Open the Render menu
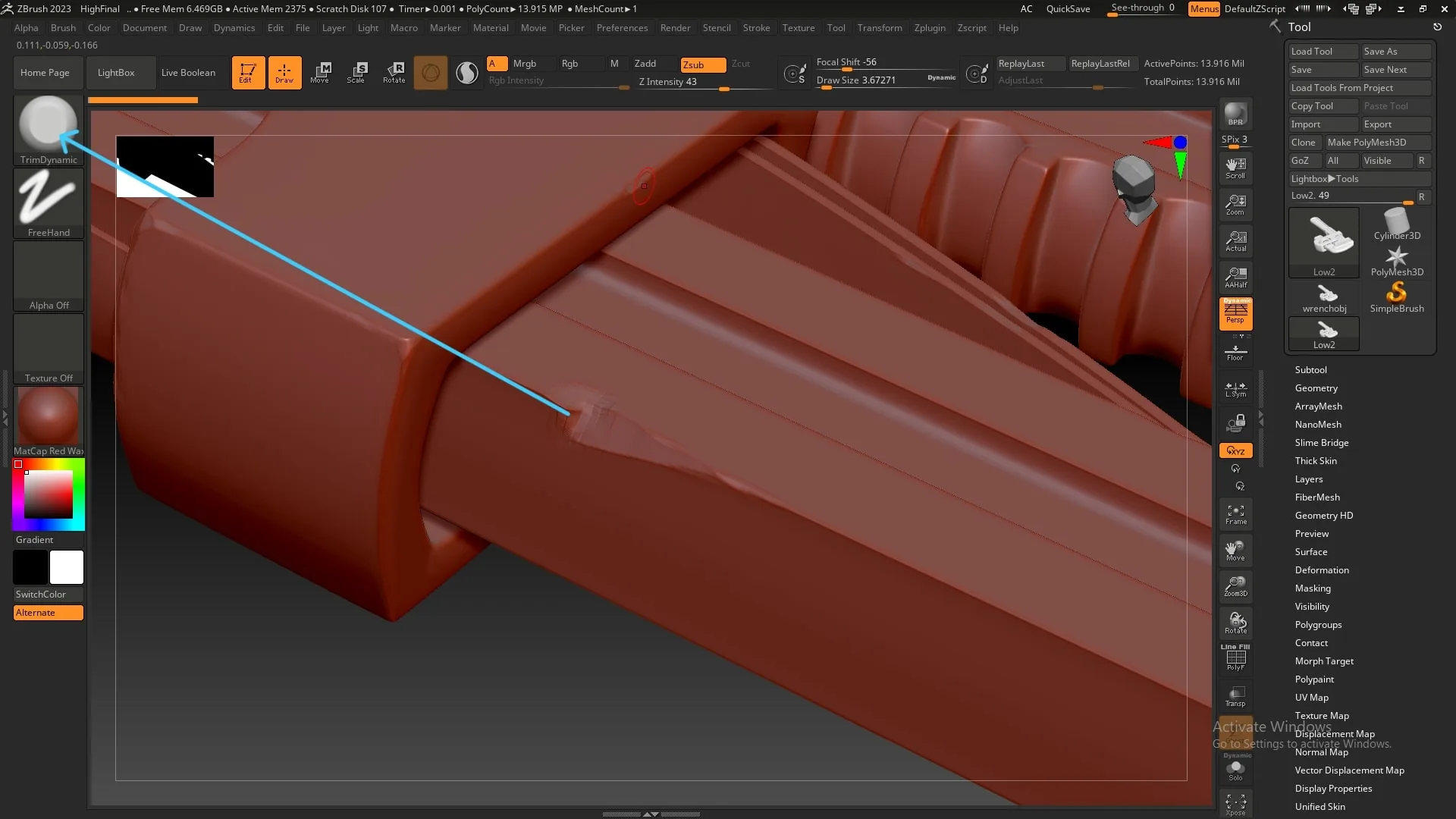The width and height of the screenshot is (1456, 819). click(x=675, y=28)
